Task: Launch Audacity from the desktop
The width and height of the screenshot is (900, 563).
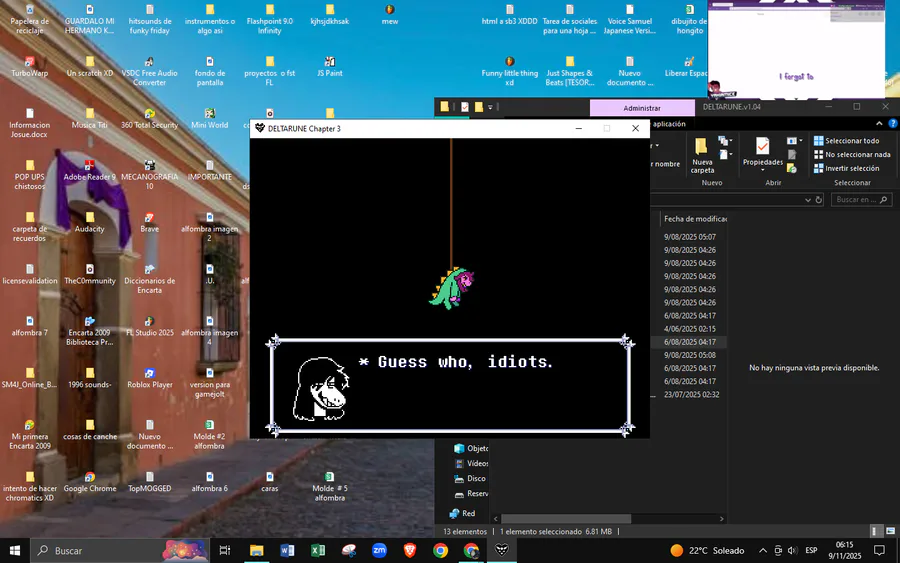Action: [x=90, y=222]
